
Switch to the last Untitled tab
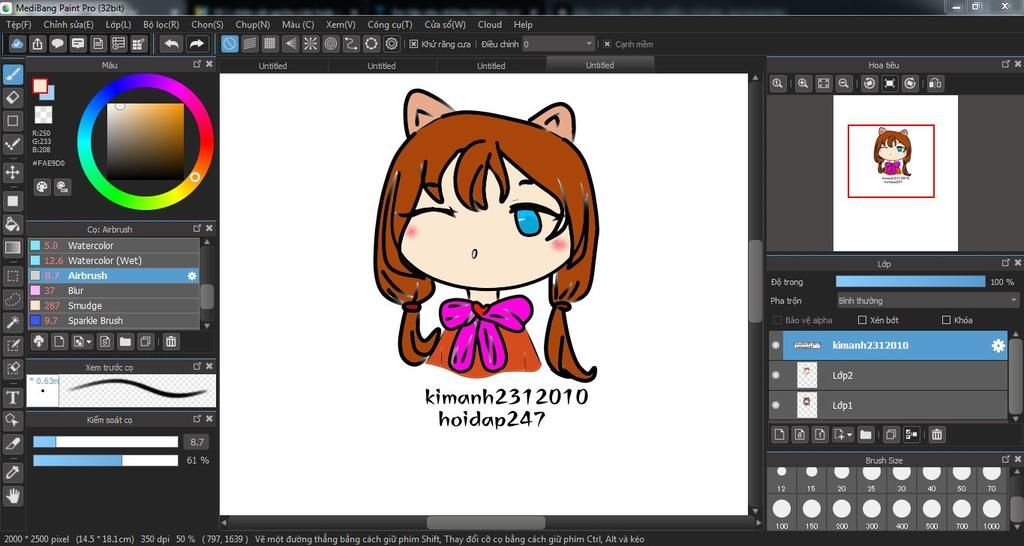pyautogui.click(x=600, y=65)
